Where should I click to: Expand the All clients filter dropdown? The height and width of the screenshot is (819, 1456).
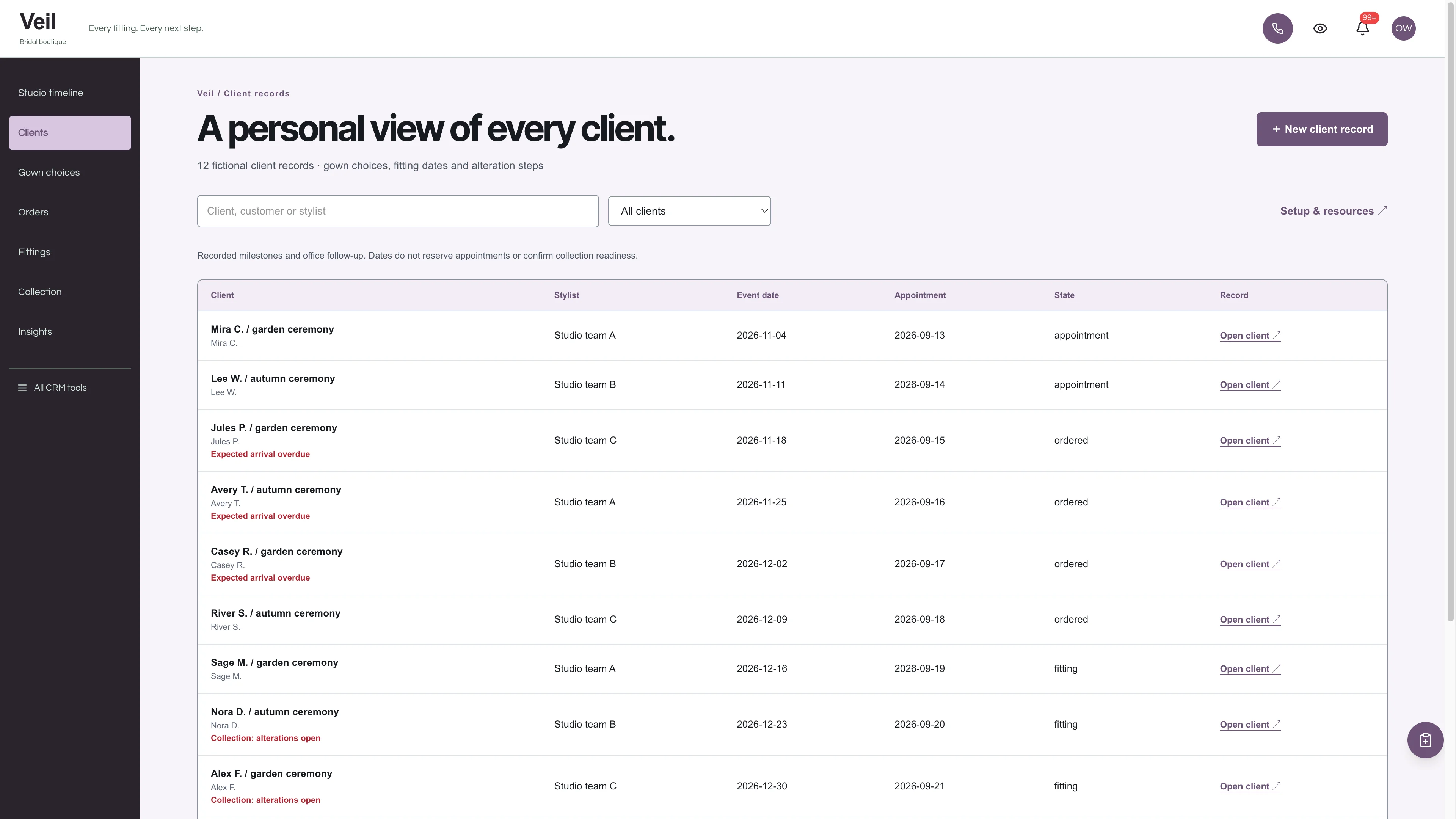click(689, 211)
